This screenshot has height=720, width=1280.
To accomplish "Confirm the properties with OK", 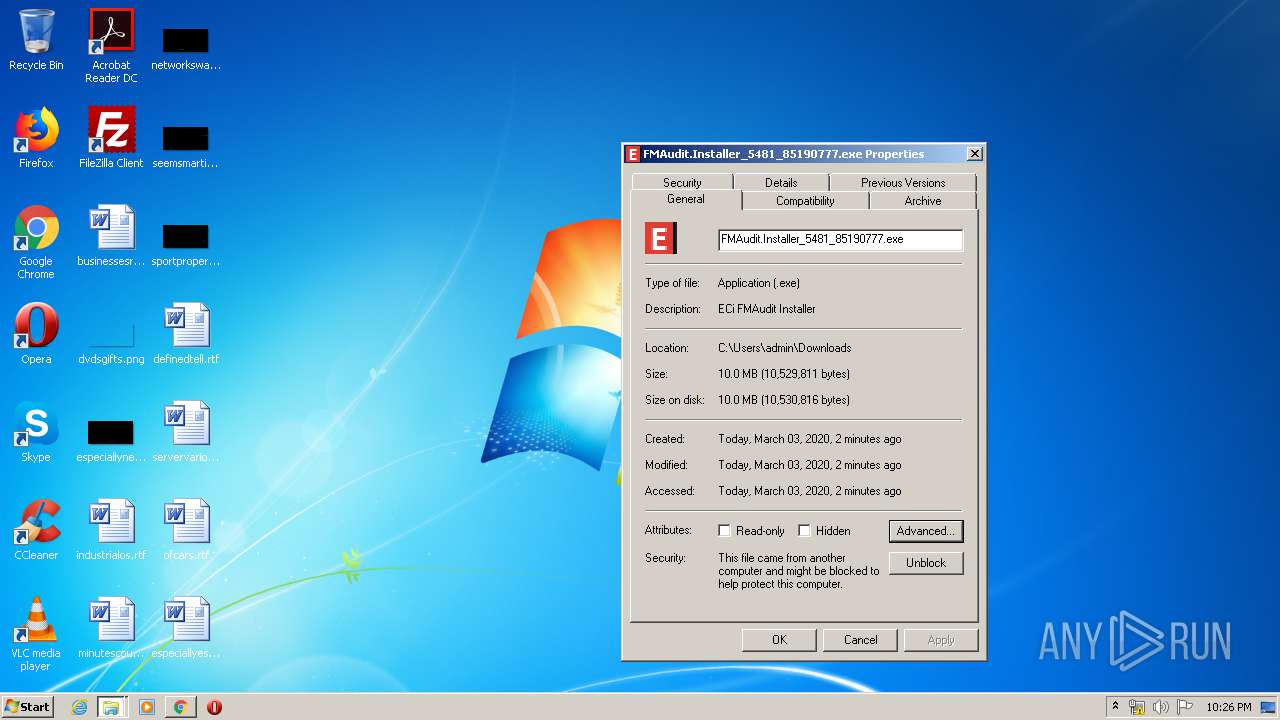I will 779,640.
